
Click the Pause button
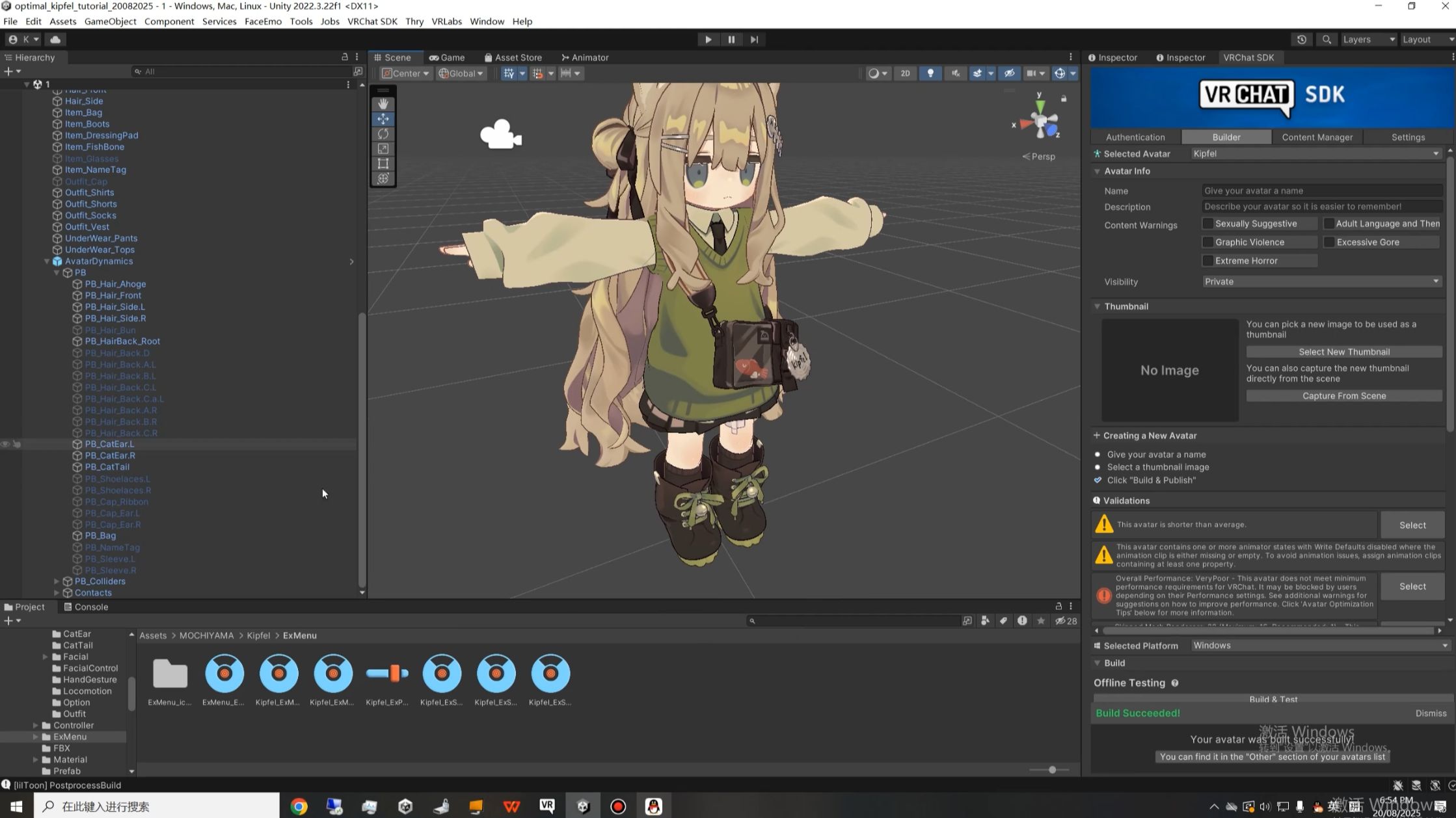tap(731, 40)
